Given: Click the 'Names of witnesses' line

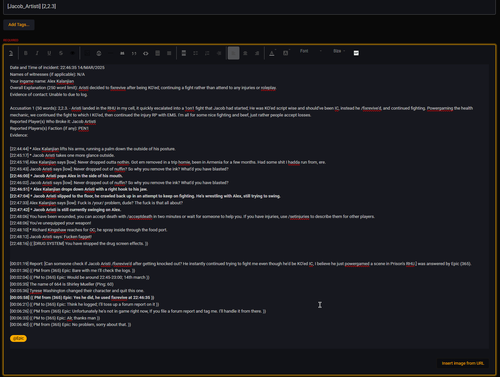Looking at the screenshot, I should 47,74.
